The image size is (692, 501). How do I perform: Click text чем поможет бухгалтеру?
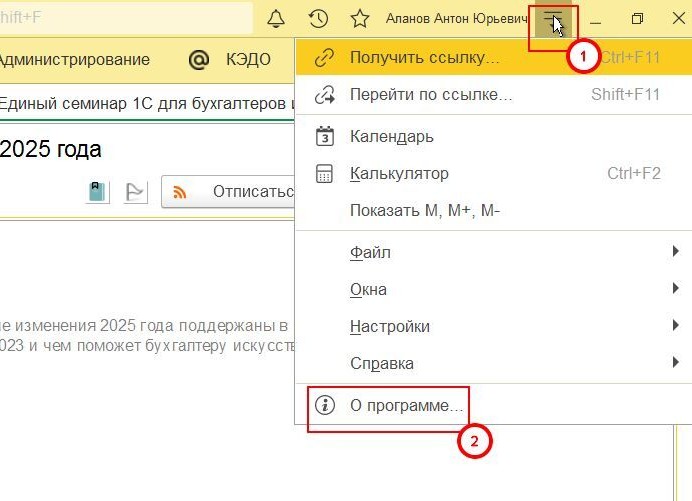(x=135, y=346)
